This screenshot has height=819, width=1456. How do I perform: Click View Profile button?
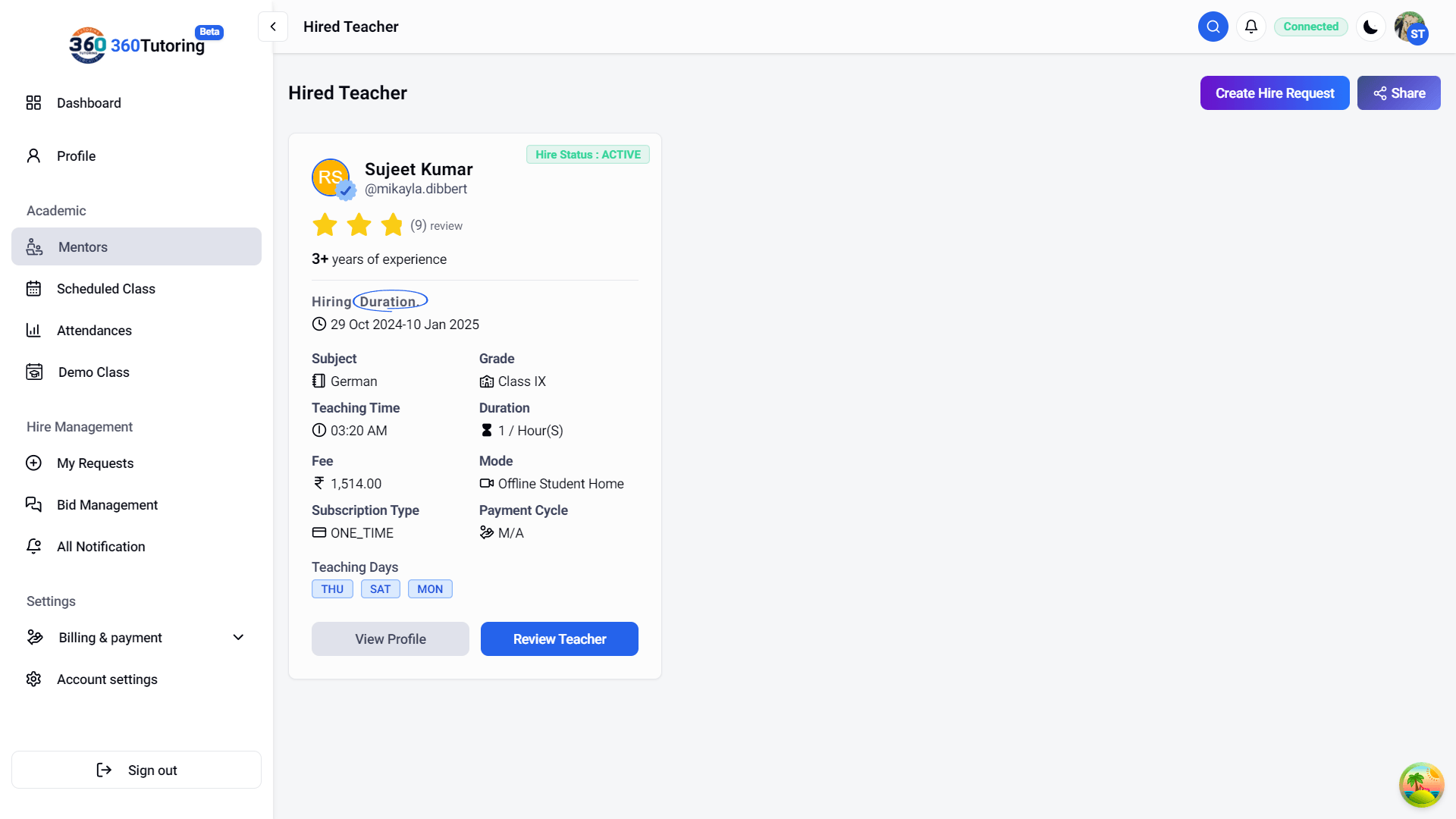pyautogui.click(x=390, y=639)
